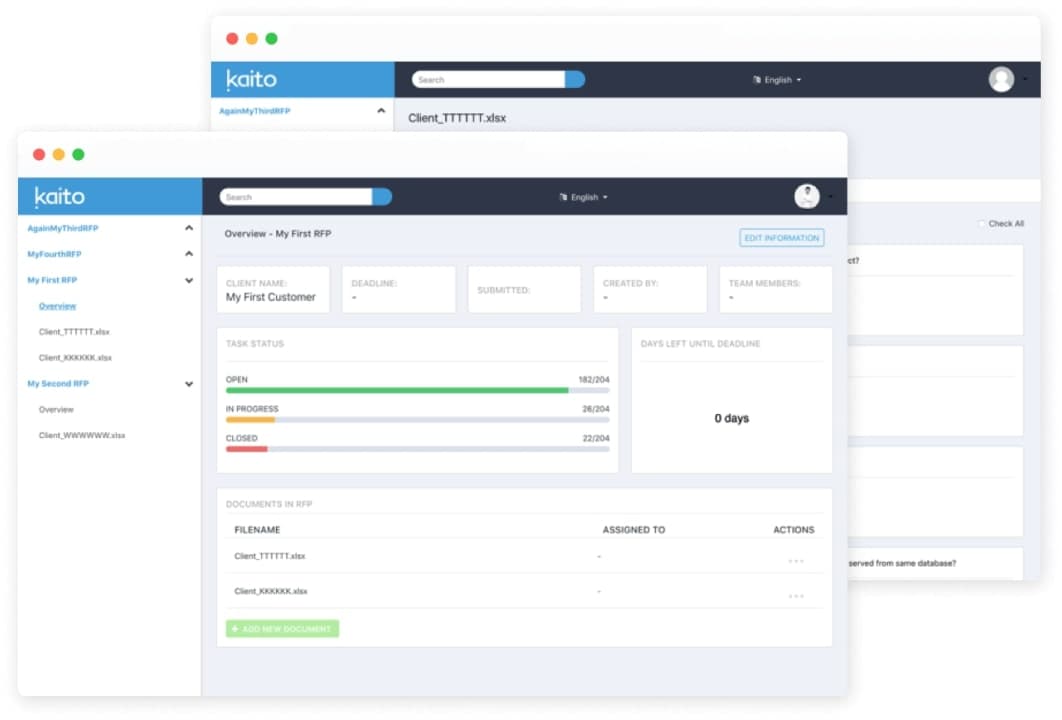
Task: Click the blue search button in the back window
Action: (x=575, y=80)
